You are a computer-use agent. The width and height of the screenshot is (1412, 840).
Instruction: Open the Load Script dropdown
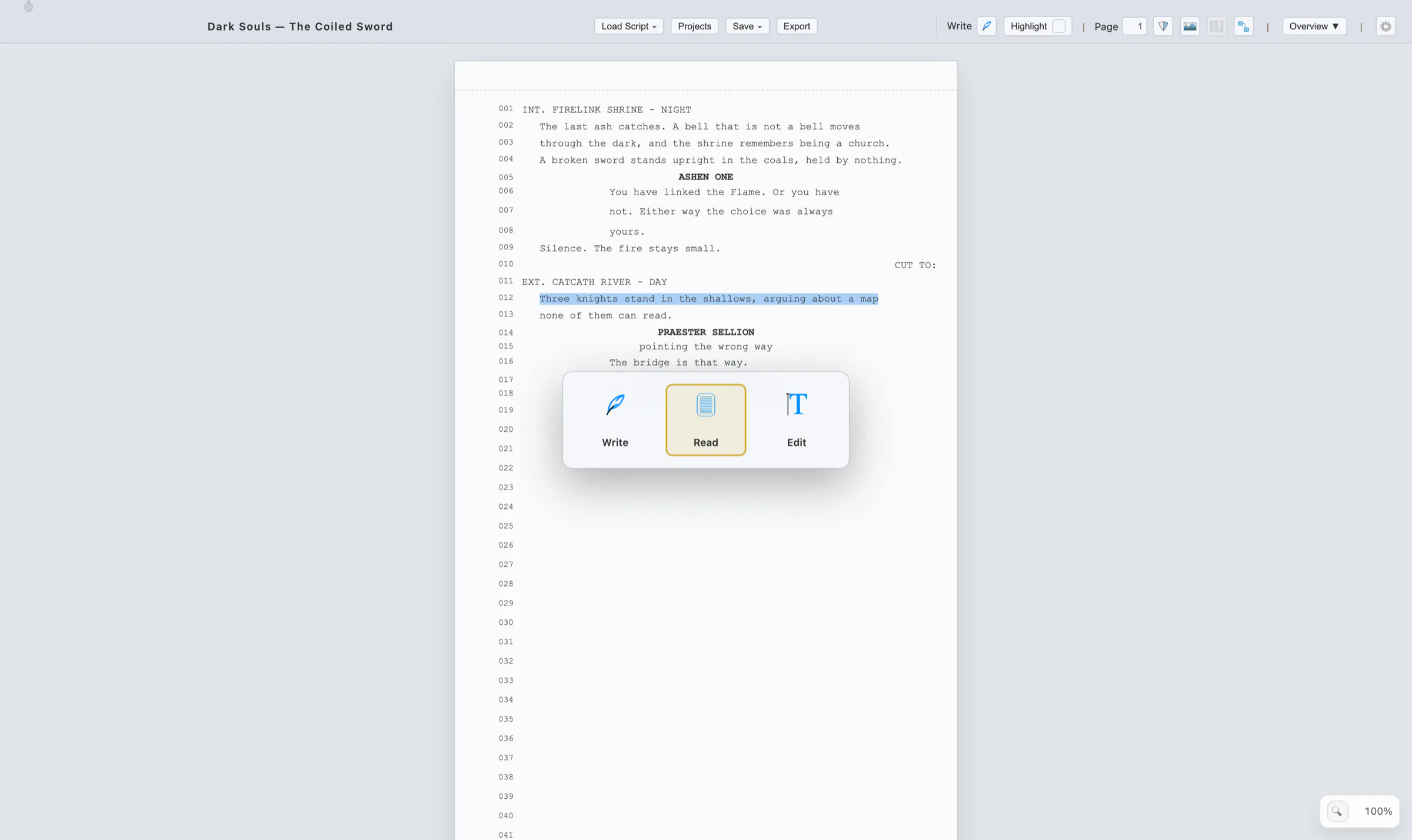pyautogui.click(x=629, y=26)
